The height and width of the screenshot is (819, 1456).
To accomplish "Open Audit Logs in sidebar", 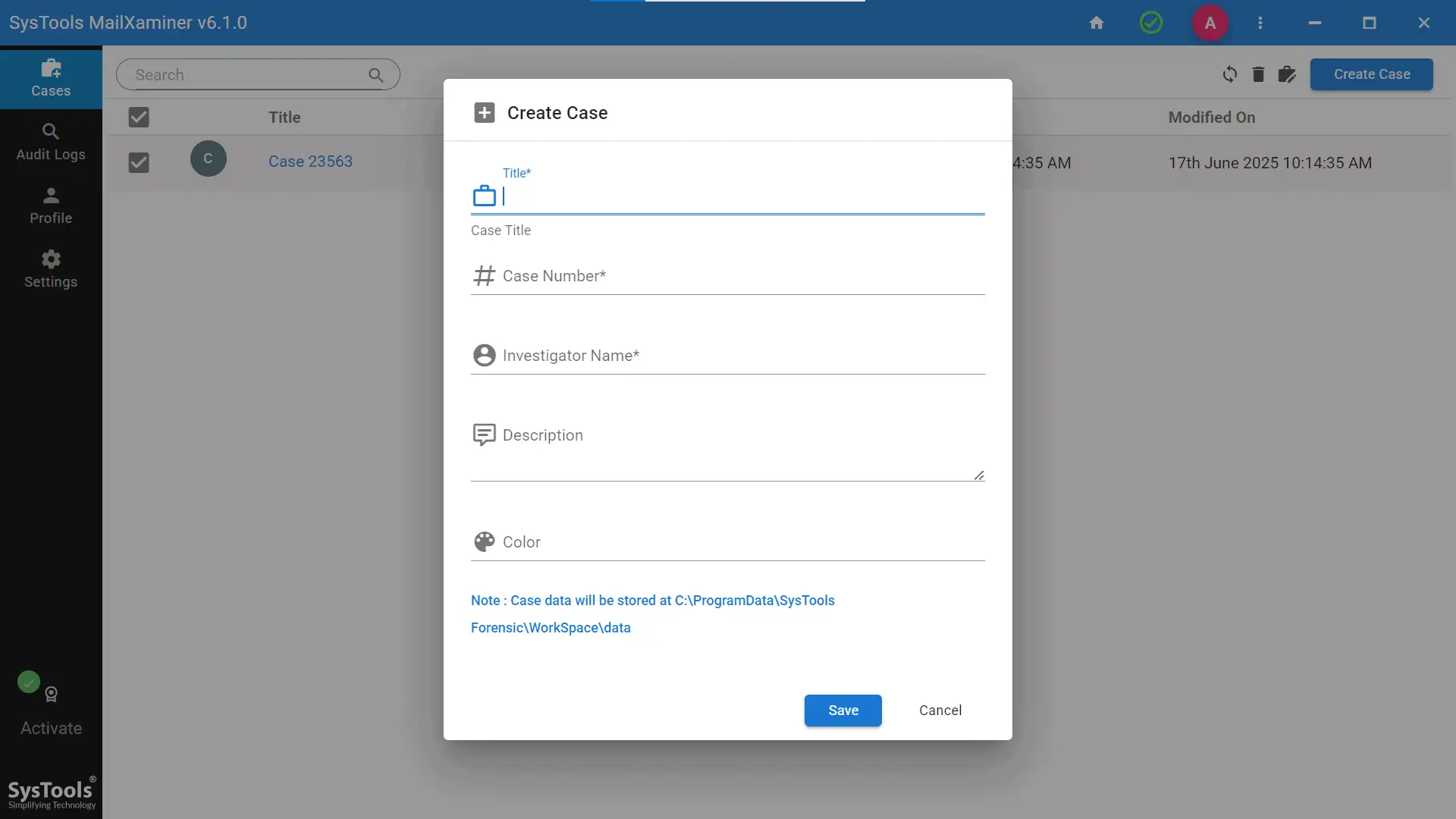I will pyautogui.click(x=51, y=142).
